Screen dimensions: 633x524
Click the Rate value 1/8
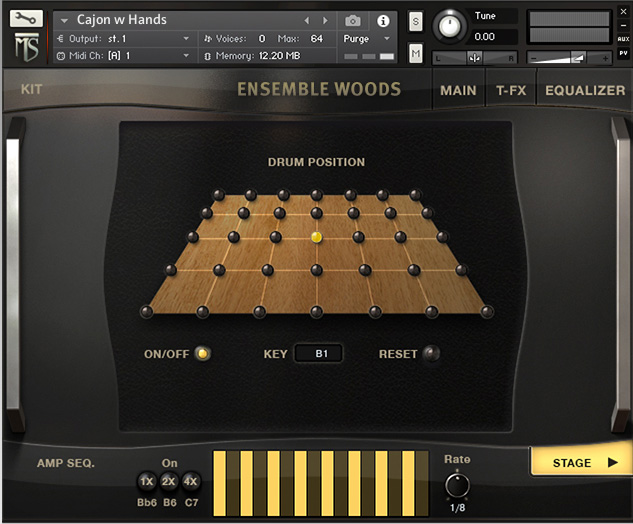point(457,508)
